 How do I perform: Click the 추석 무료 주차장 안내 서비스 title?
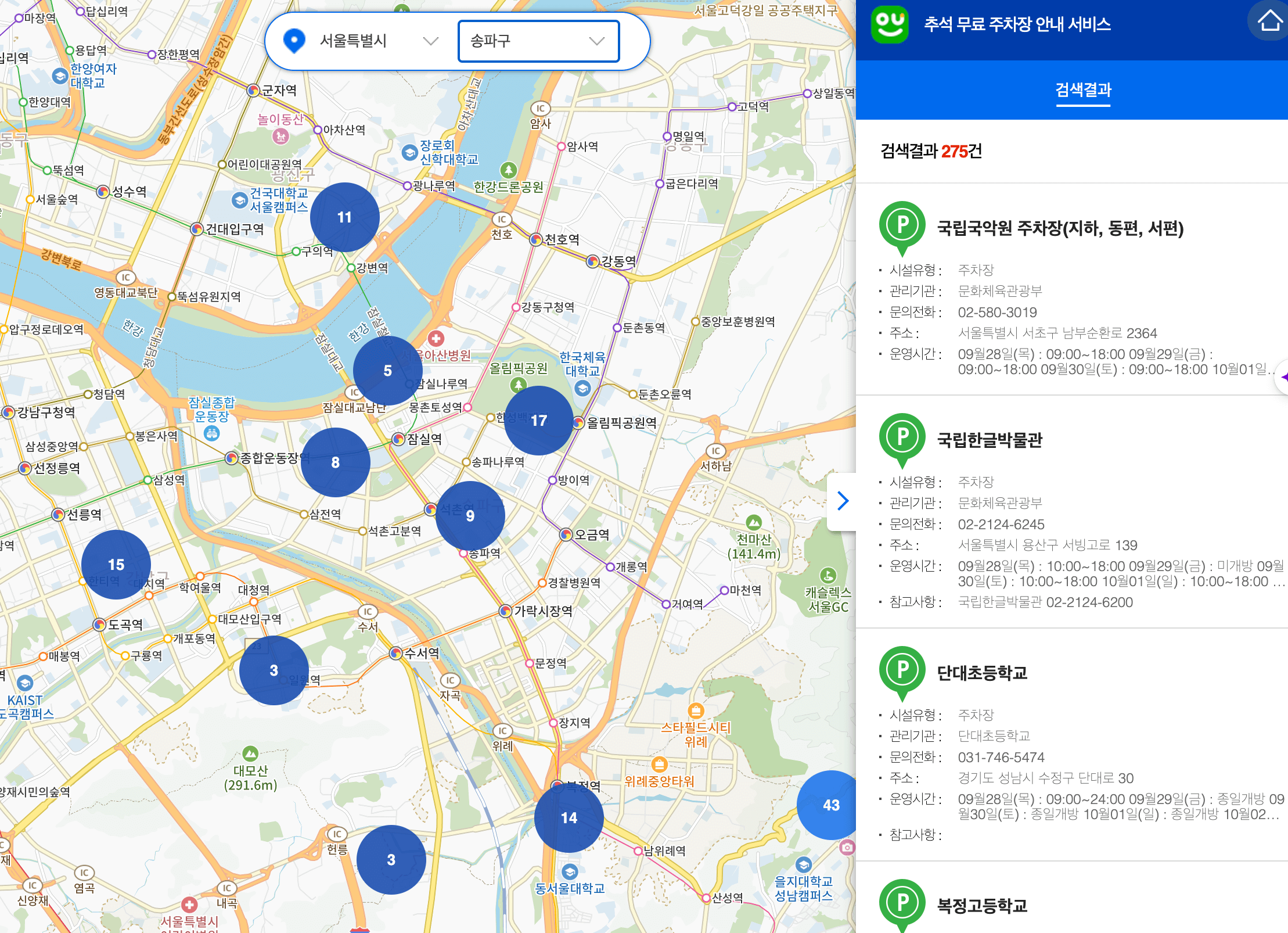pyautogui.click(x=1017, y=24)
